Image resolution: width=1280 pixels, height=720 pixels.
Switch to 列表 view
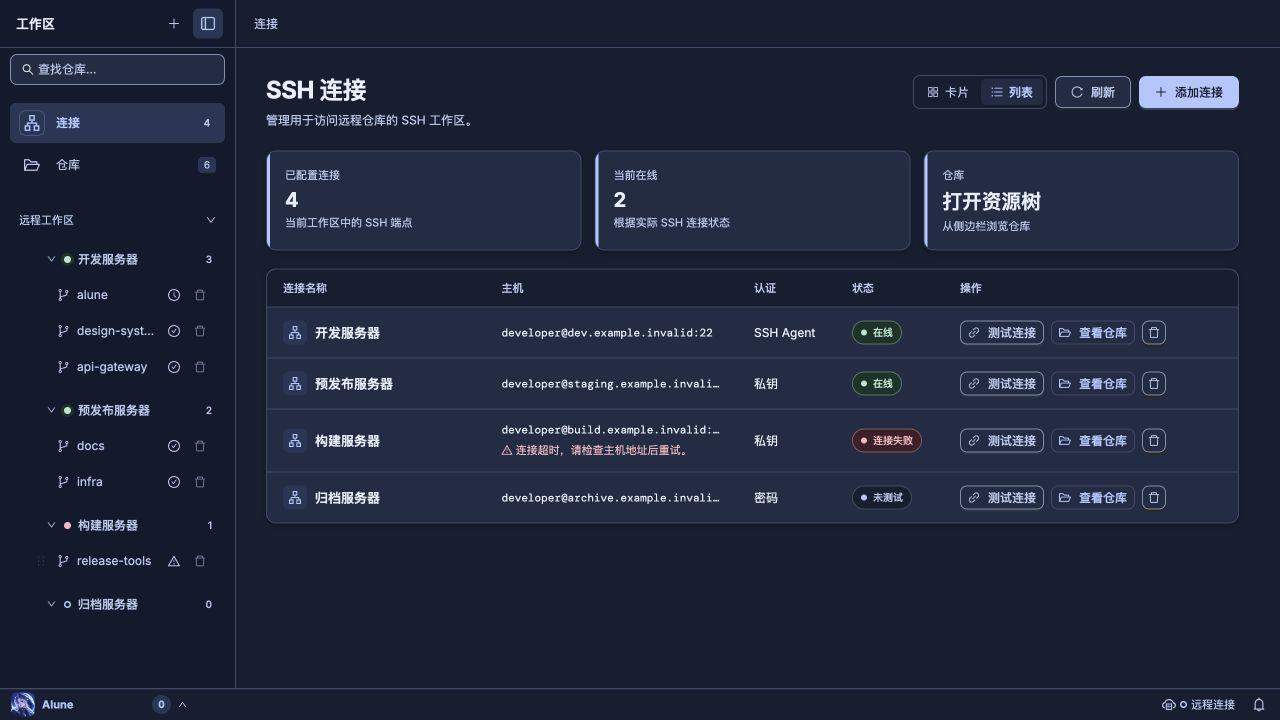pos(1012,92)
